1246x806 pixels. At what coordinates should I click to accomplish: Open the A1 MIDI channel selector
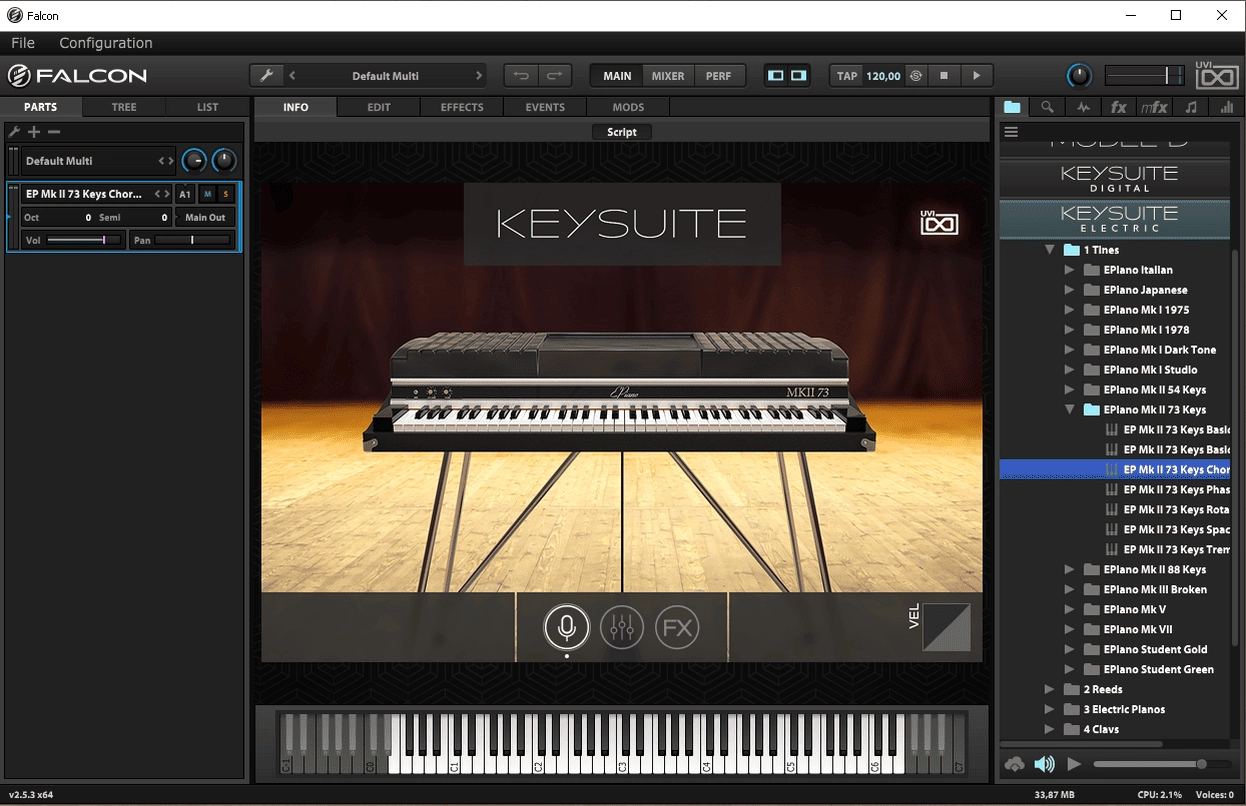coord(185,194)
